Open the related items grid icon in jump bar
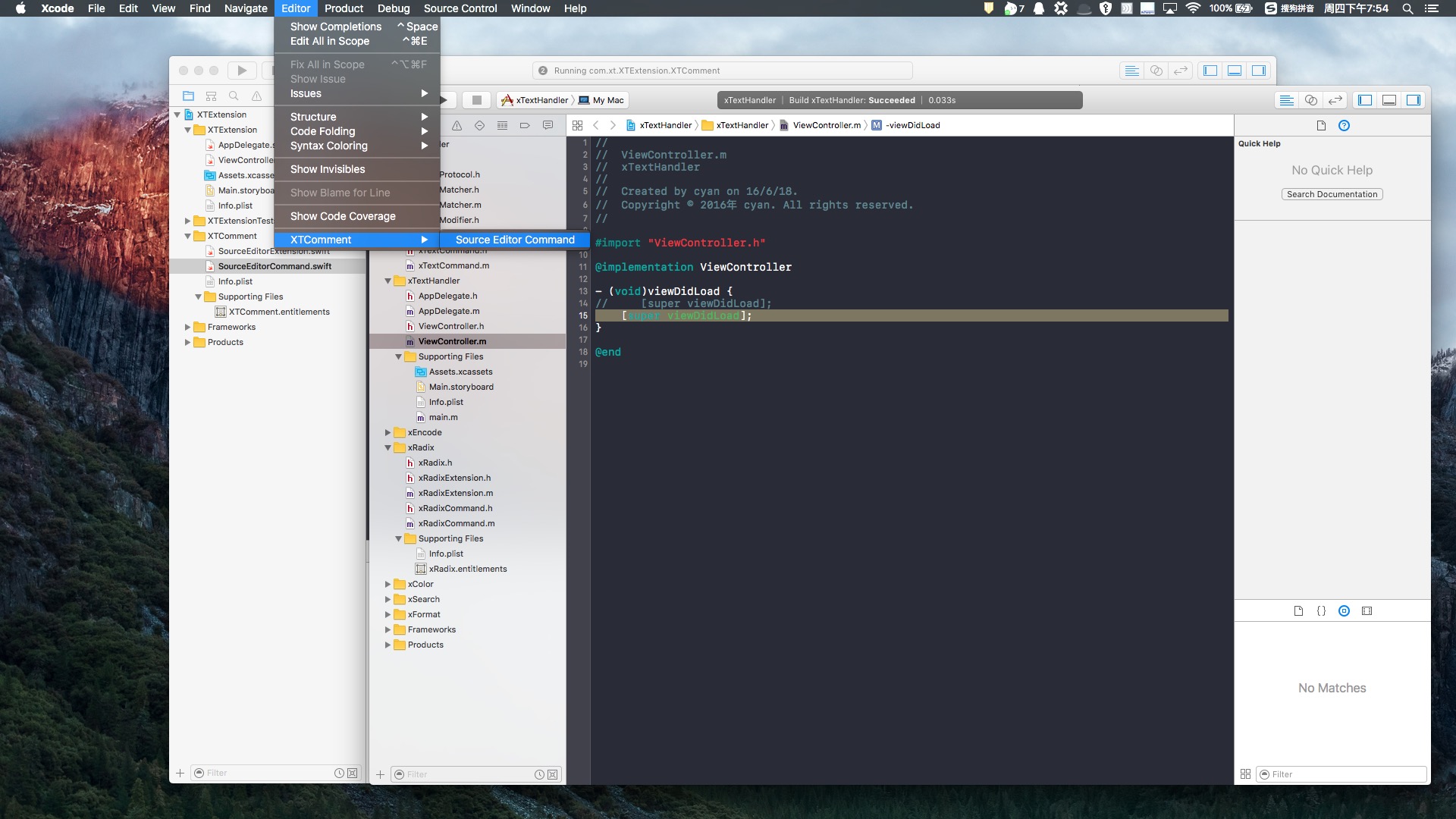The height and width of the screenshot is (819, 1456). (577, 126)
